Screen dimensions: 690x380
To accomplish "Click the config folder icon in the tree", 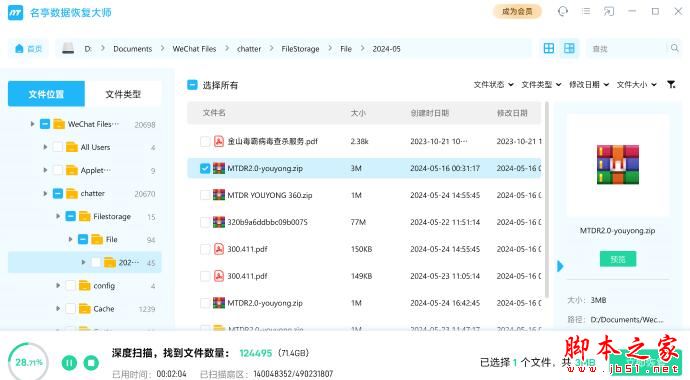I will 84,286.
